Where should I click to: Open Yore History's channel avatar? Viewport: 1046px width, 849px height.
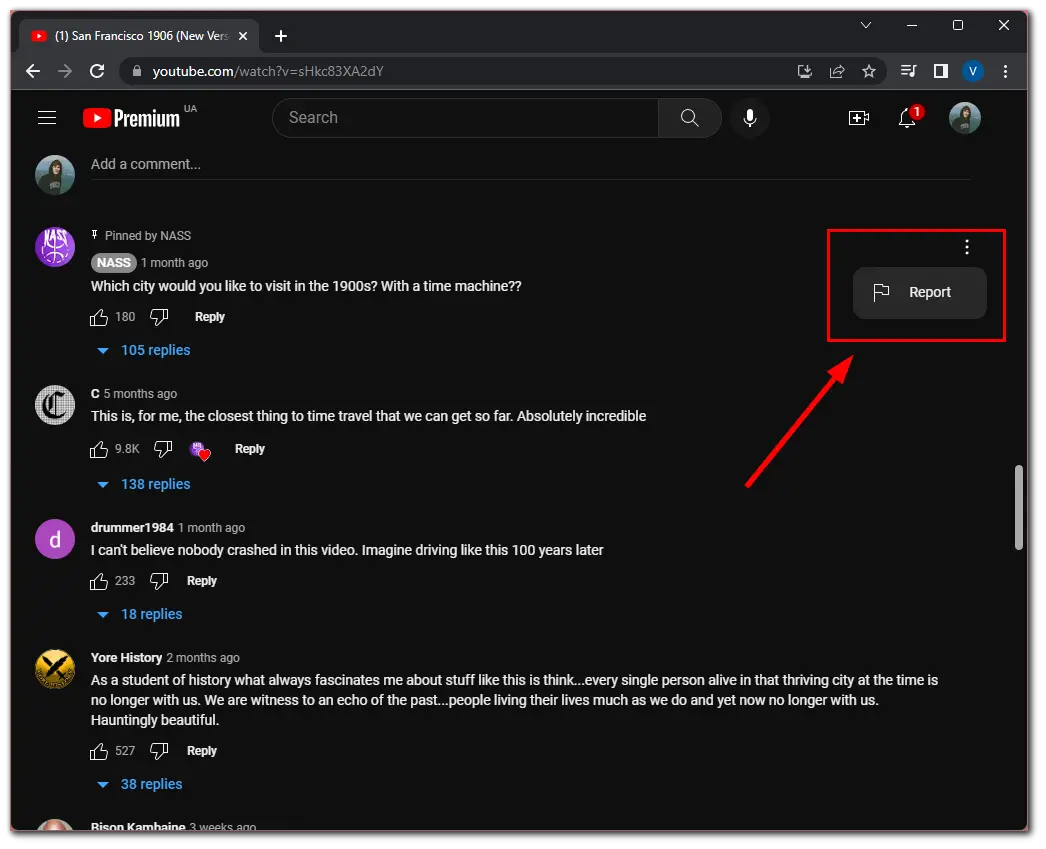(x=55, y=669)
